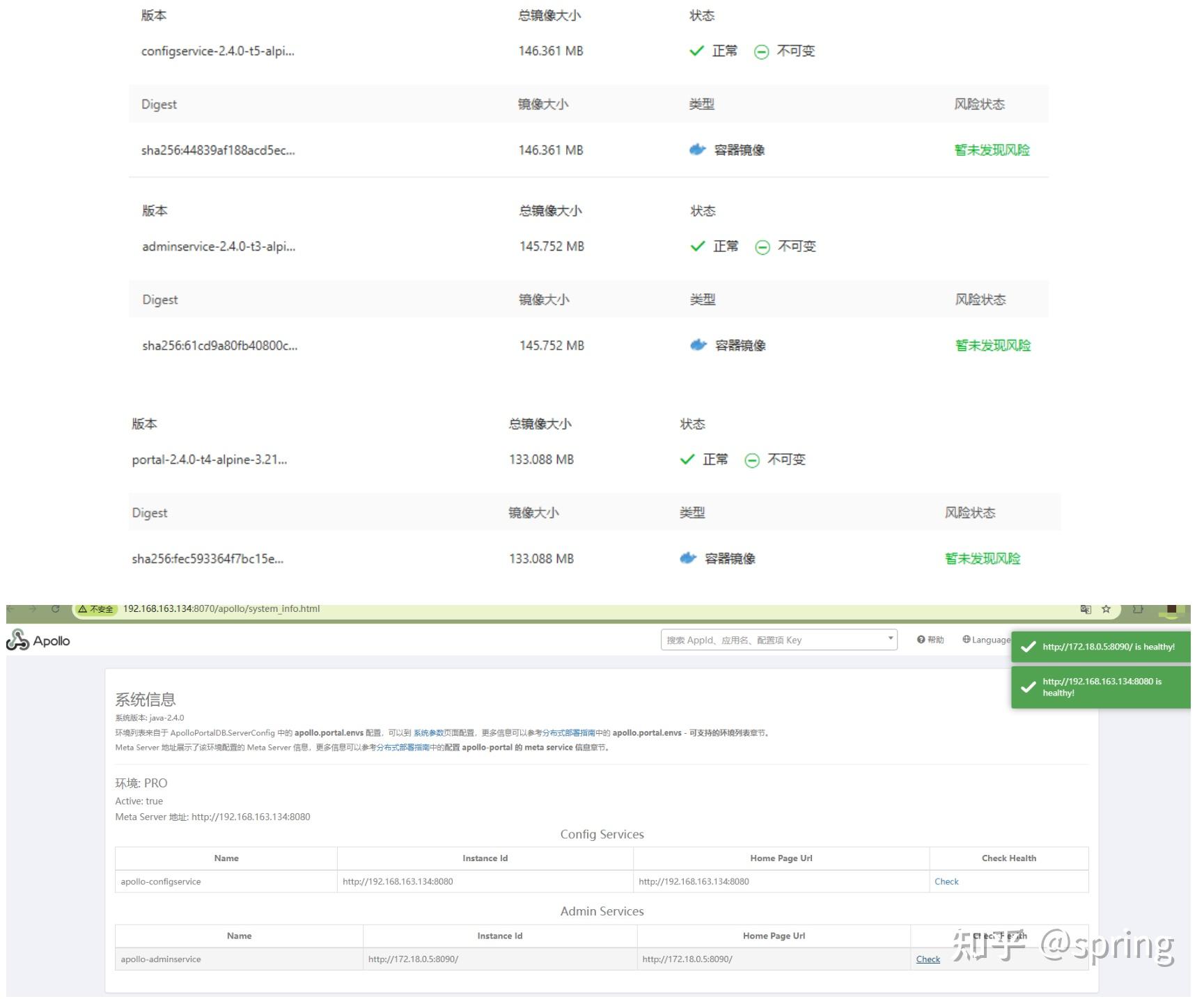Click the browser page reload icon
1204x999 pixels.
[55, 608]
